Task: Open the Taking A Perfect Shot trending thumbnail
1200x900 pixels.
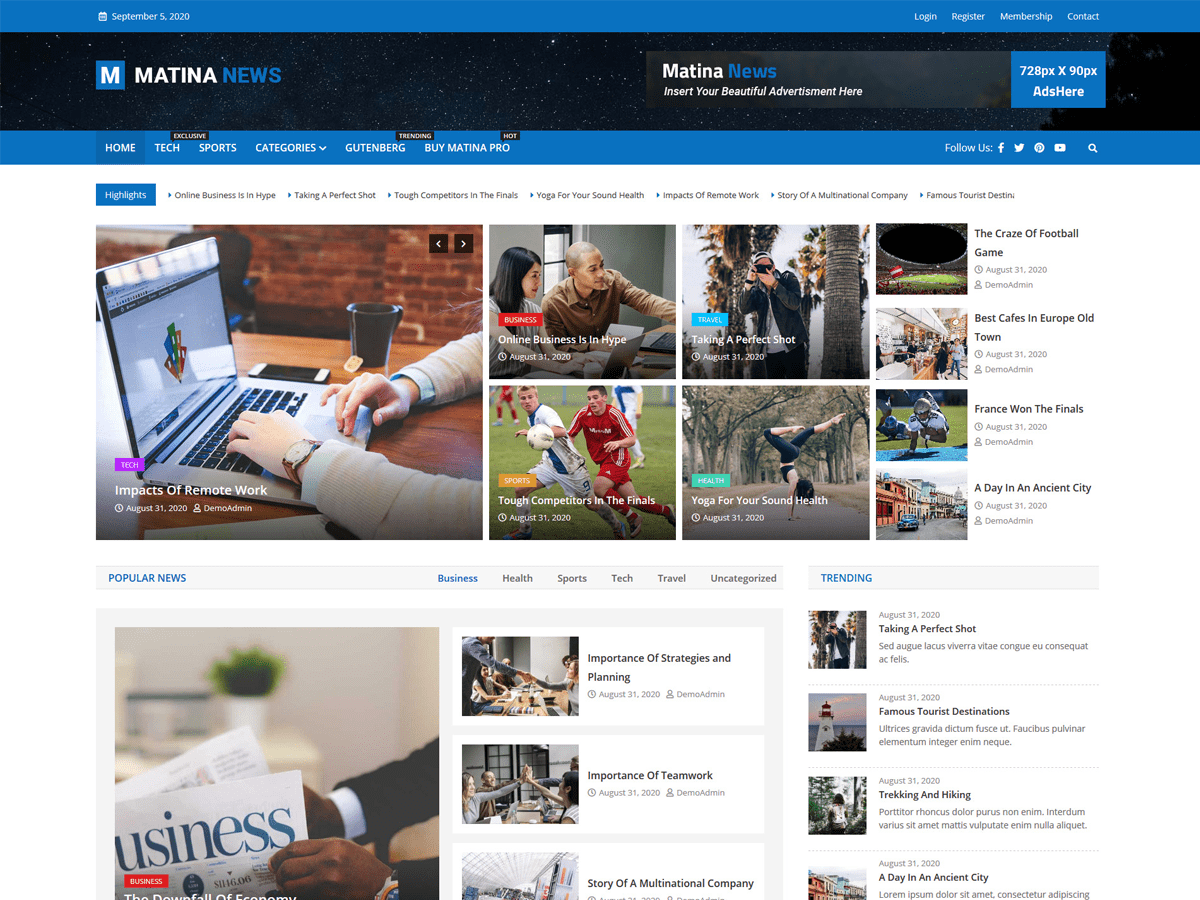Action: [x=837, y=639]
